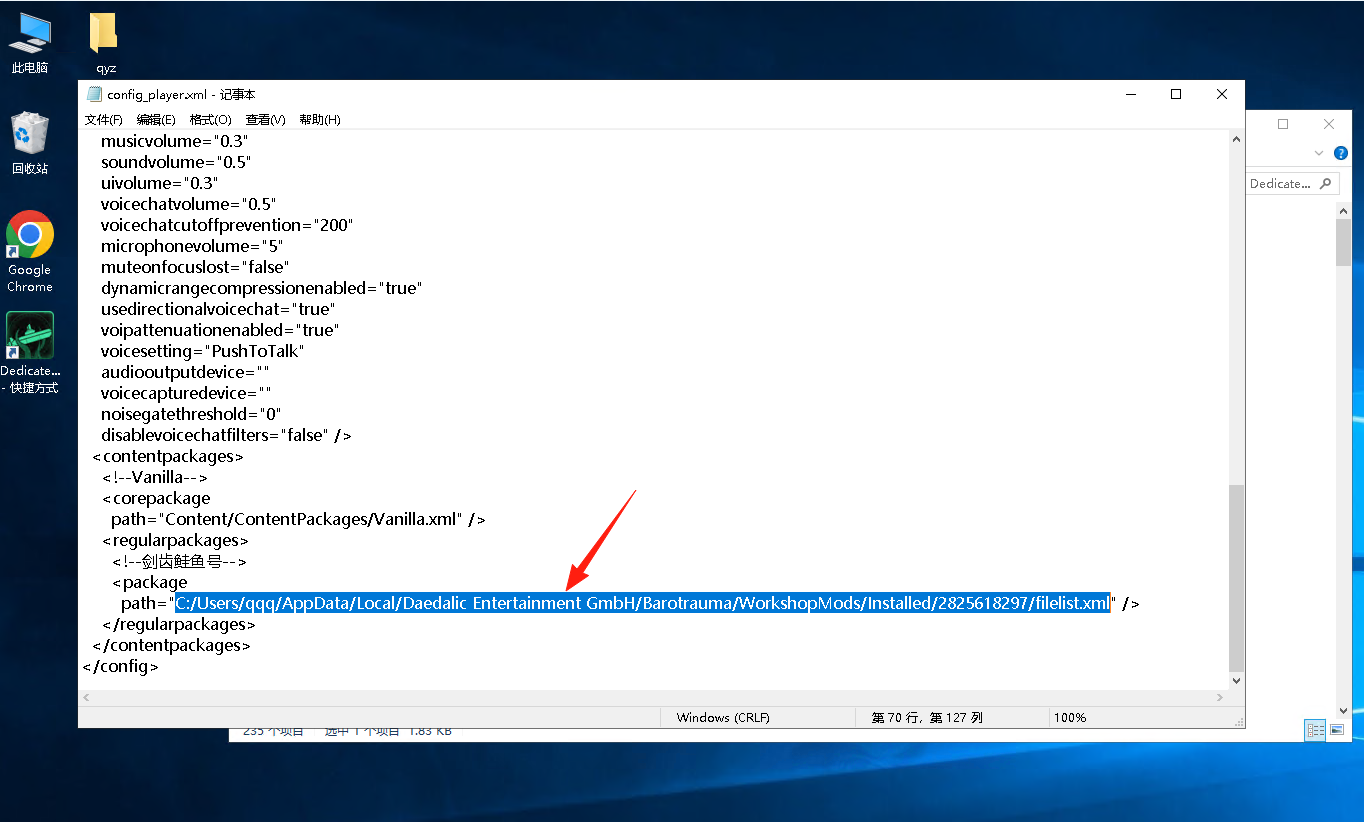This screenshot has width=1364, height=822.
Task: Click the voicecapturedevice="" line
Action: click(x=186, y=393)
